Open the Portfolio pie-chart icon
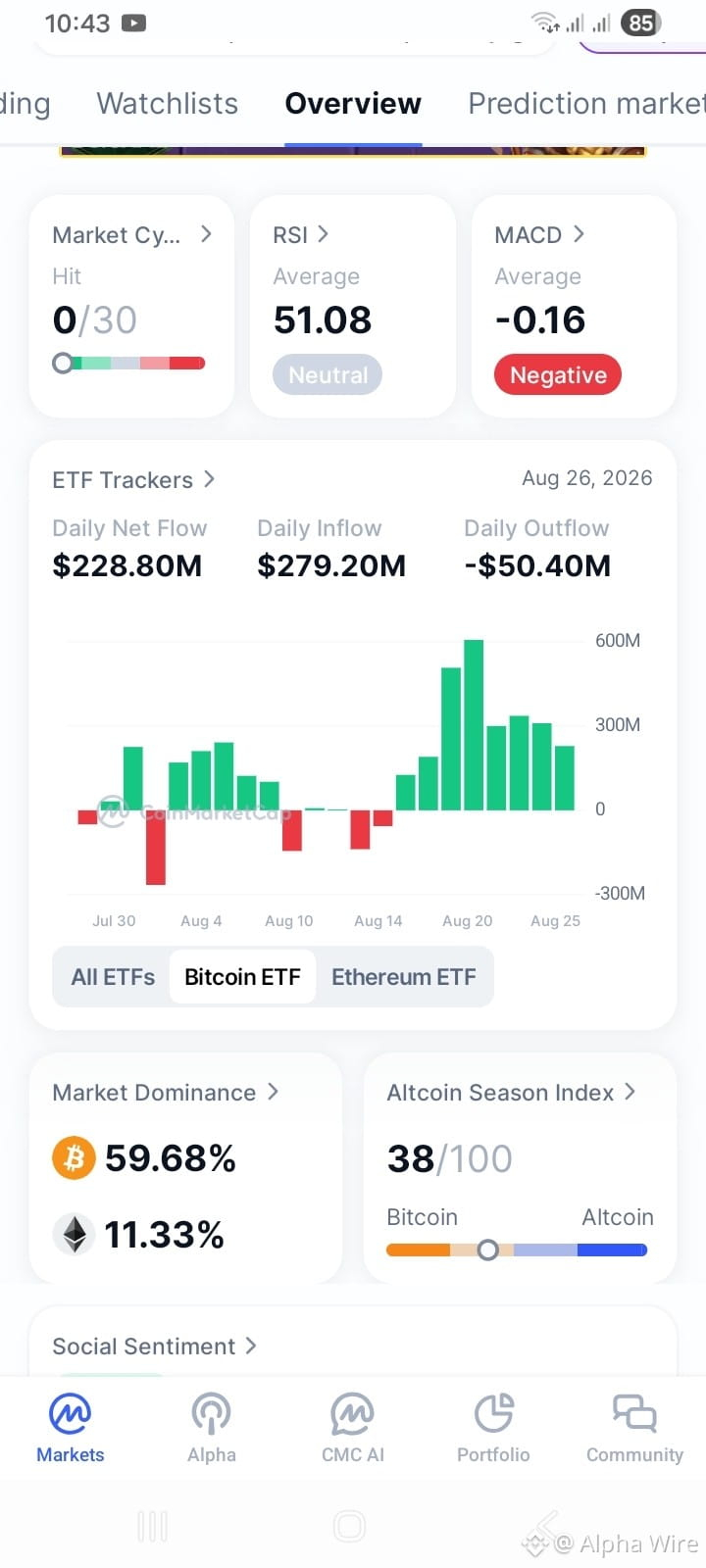Screen dimensions: 706x1568 tap(493, 1413)
